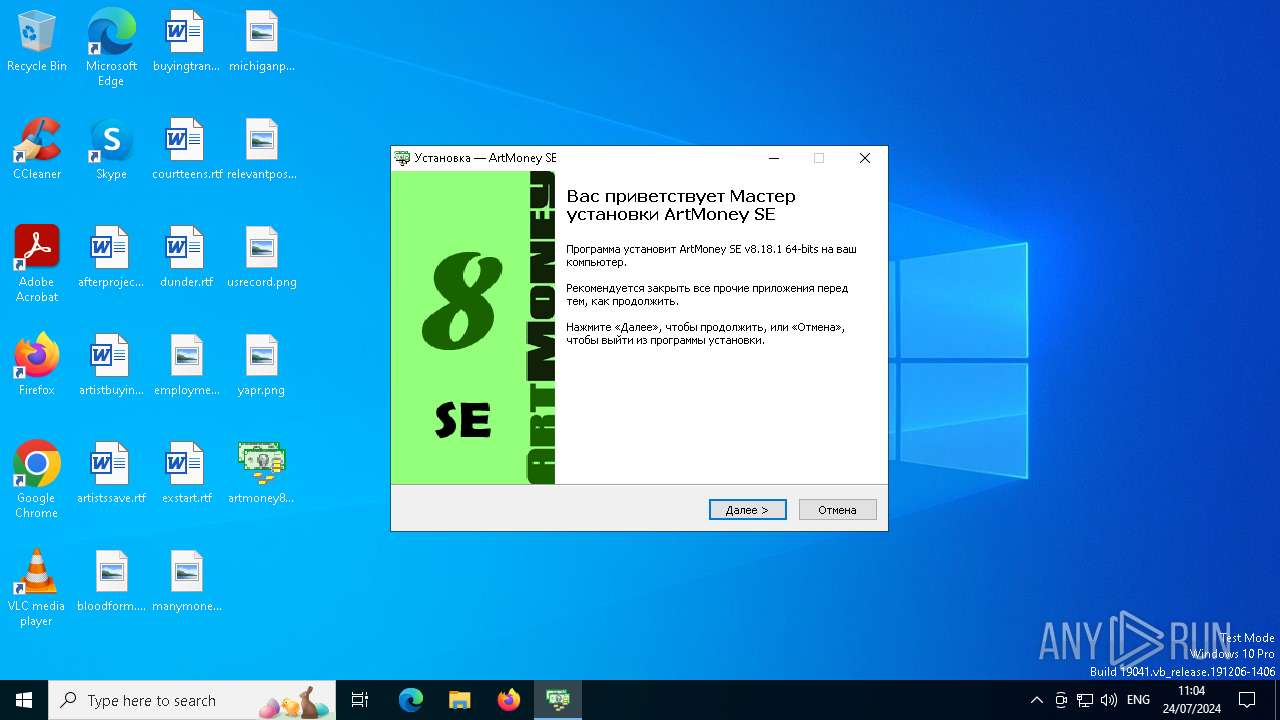Viewport: 1280px width, 720px height.
Task: Select the Skype desktop shortcut
Action: tap(111, 150)
